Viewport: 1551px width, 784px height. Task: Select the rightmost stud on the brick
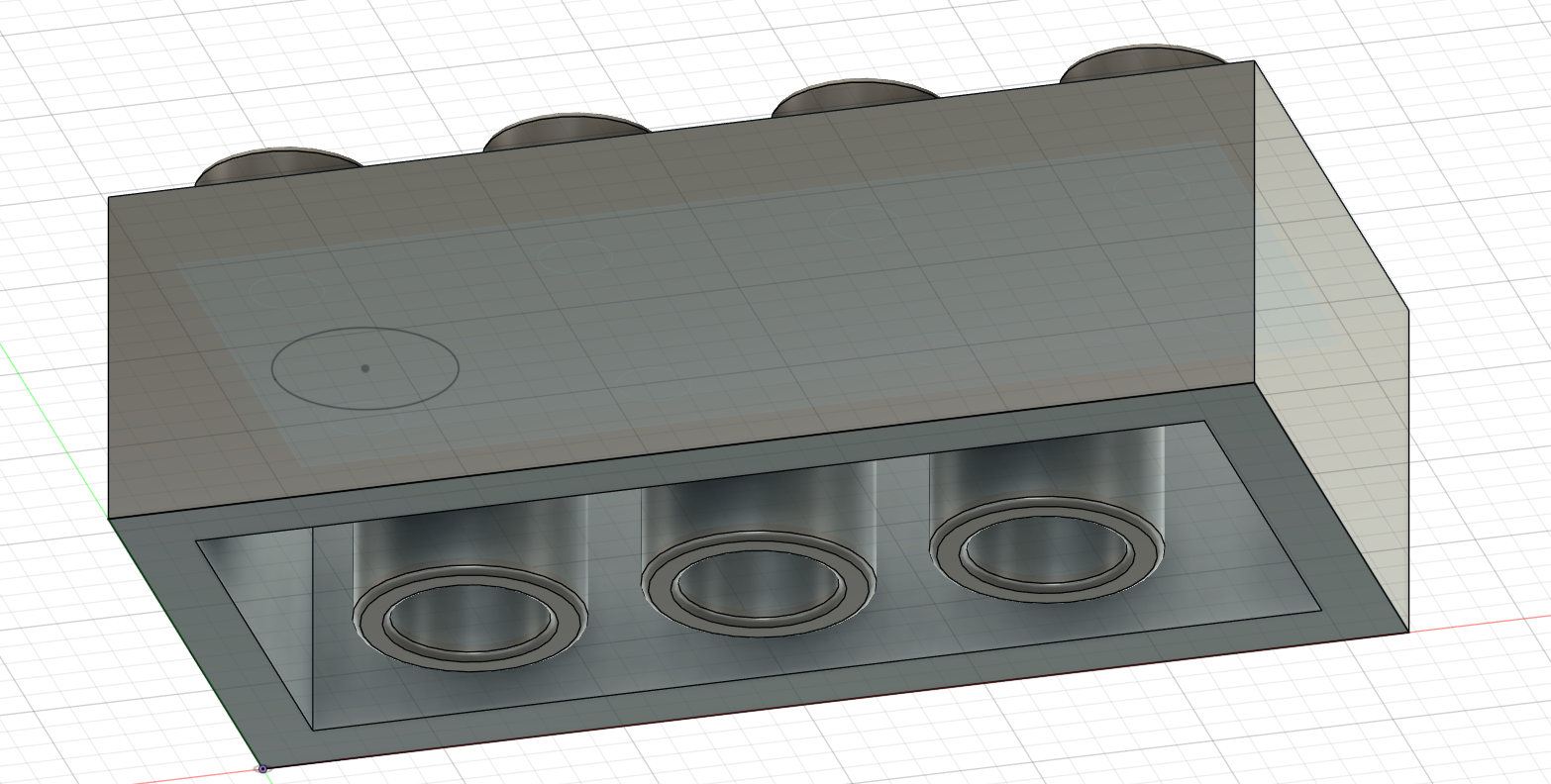[1139, 61]
